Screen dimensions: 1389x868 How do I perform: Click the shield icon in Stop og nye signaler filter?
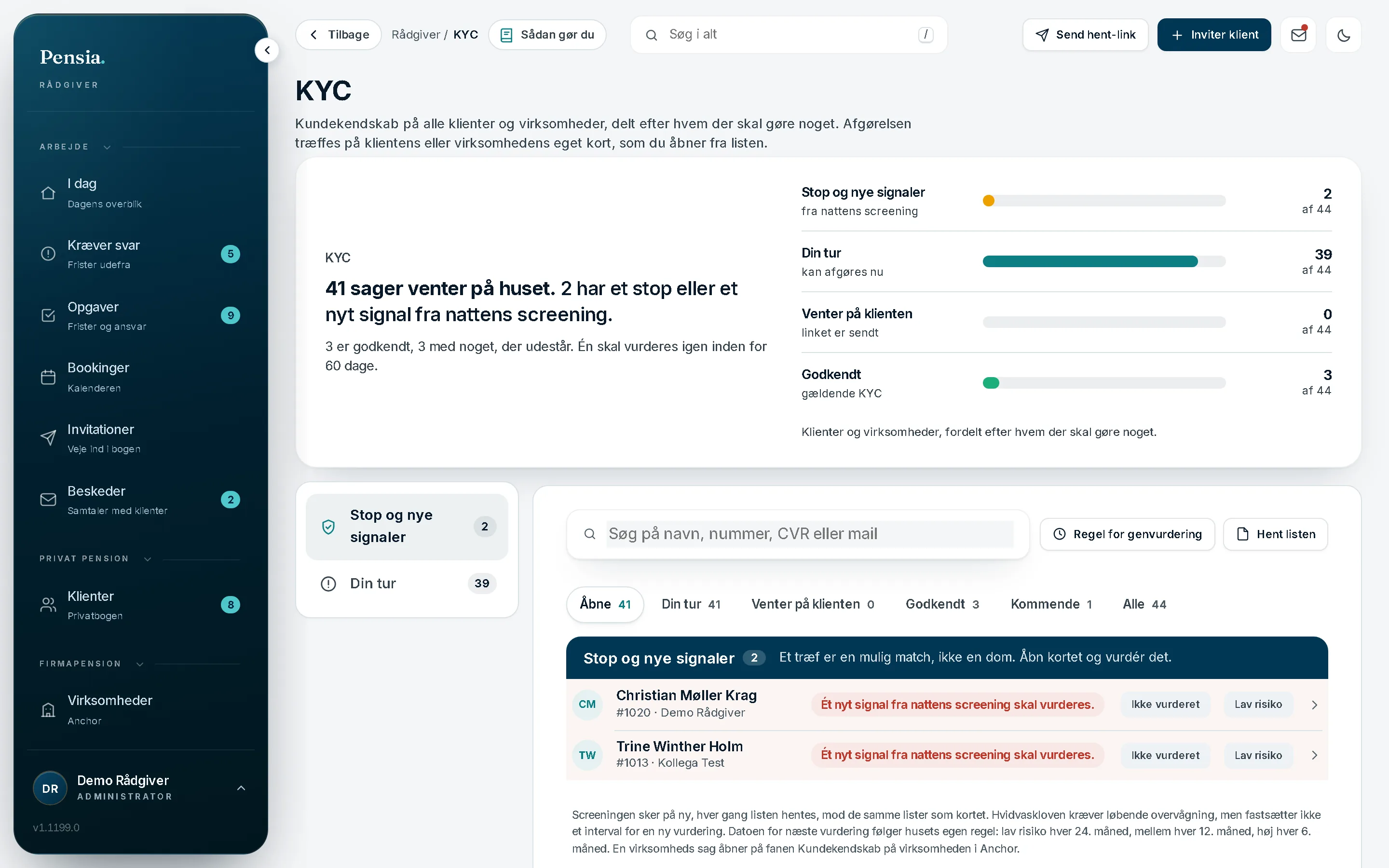pyautogui.click(x=328, y=527)
